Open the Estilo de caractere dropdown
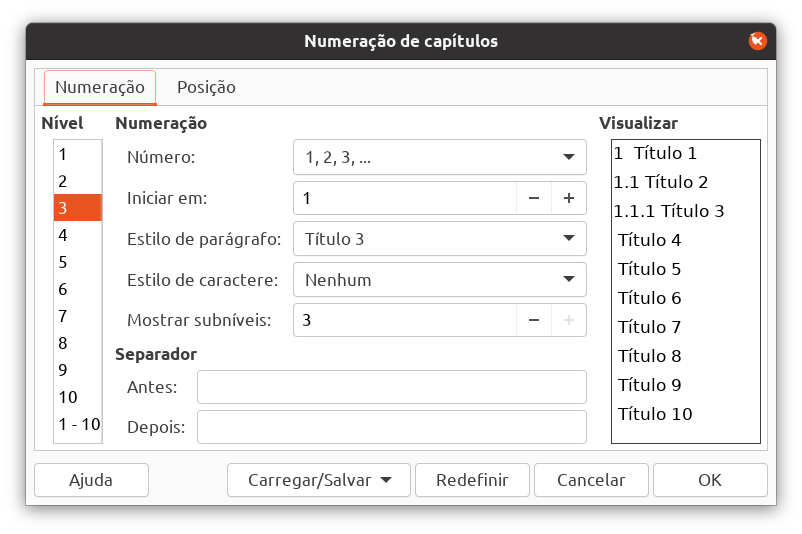 439,279
